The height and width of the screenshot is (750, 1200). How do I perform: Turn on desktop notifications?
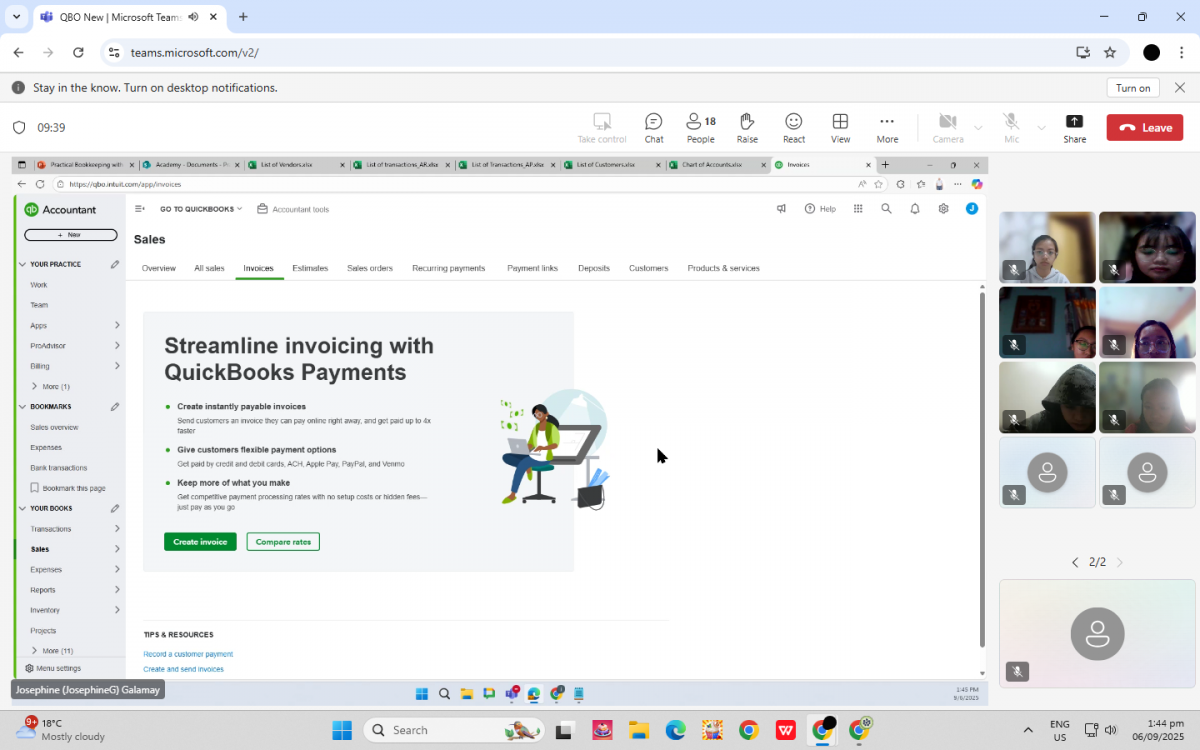(1132, 88)
